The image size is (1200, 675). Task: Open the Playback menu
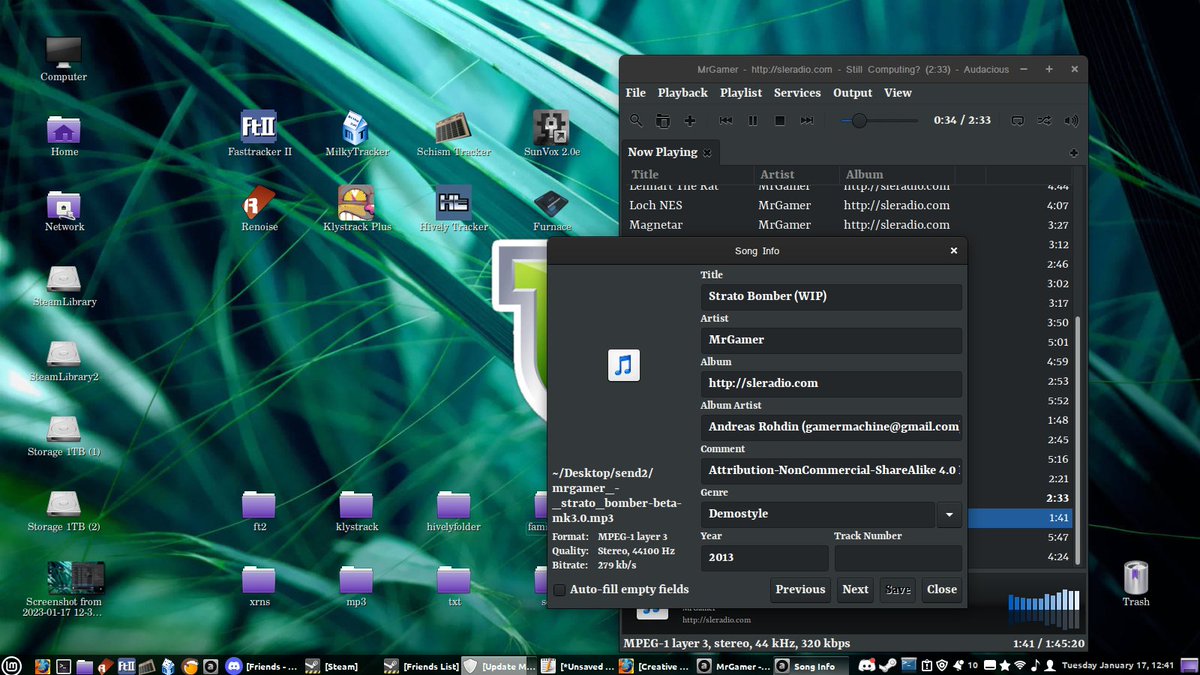click(683, 93)
